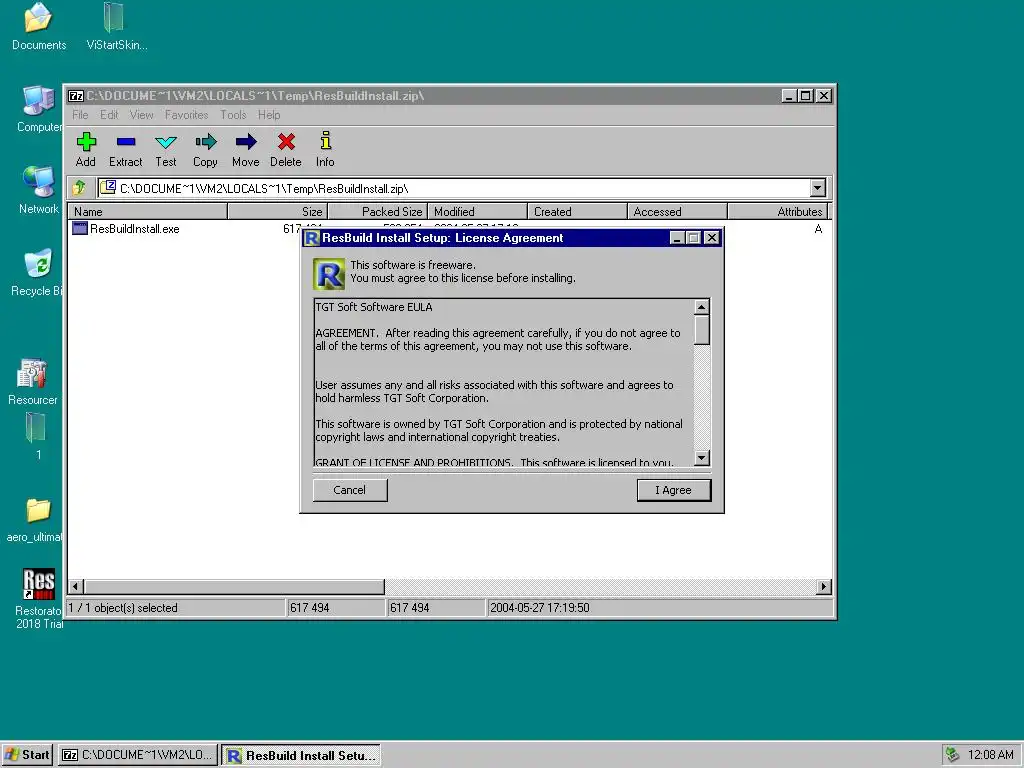
Task: Click the red Delete icon
Action: pyautogui.click(x=286, y=142)
